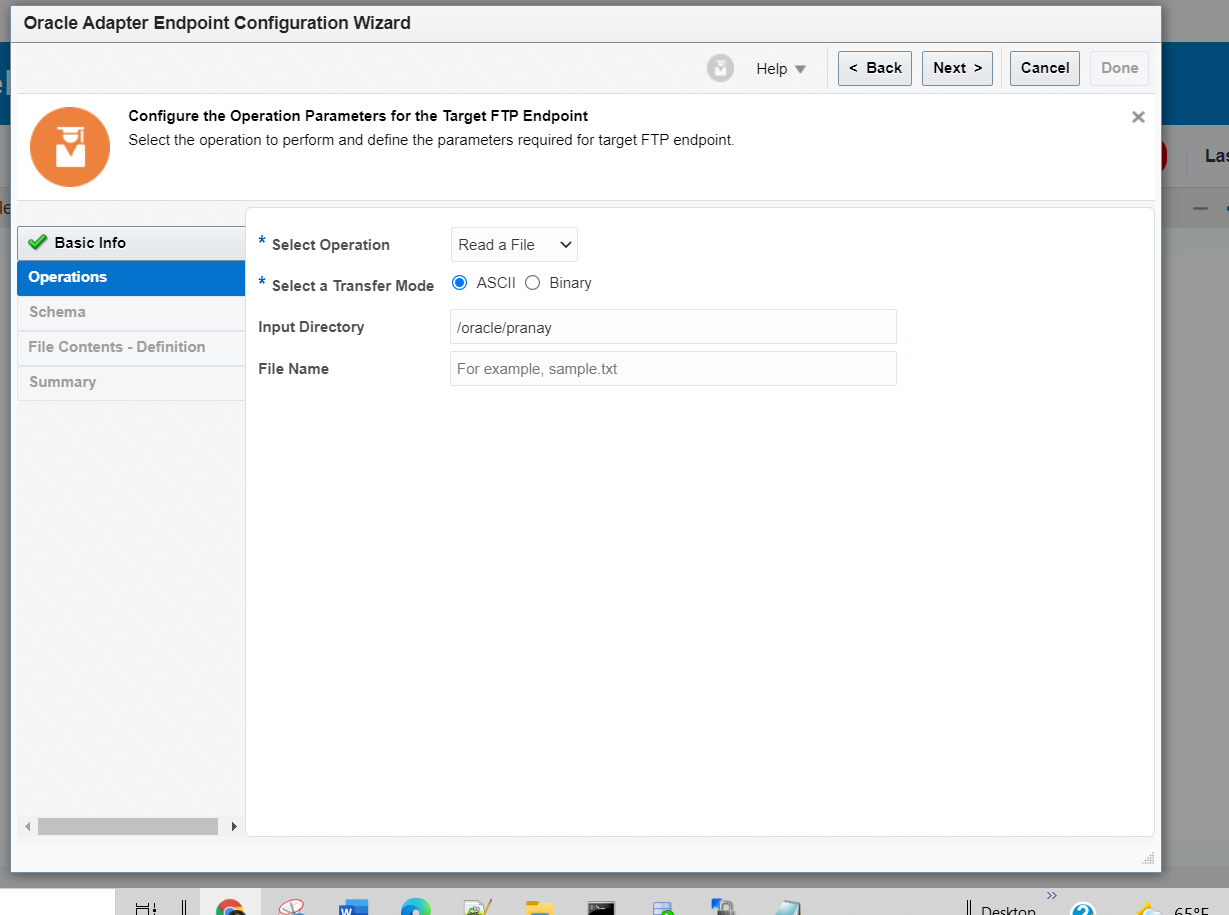
Task: Click the left arrow of sidebar scrollbar
Action: (x=27, y=827)
